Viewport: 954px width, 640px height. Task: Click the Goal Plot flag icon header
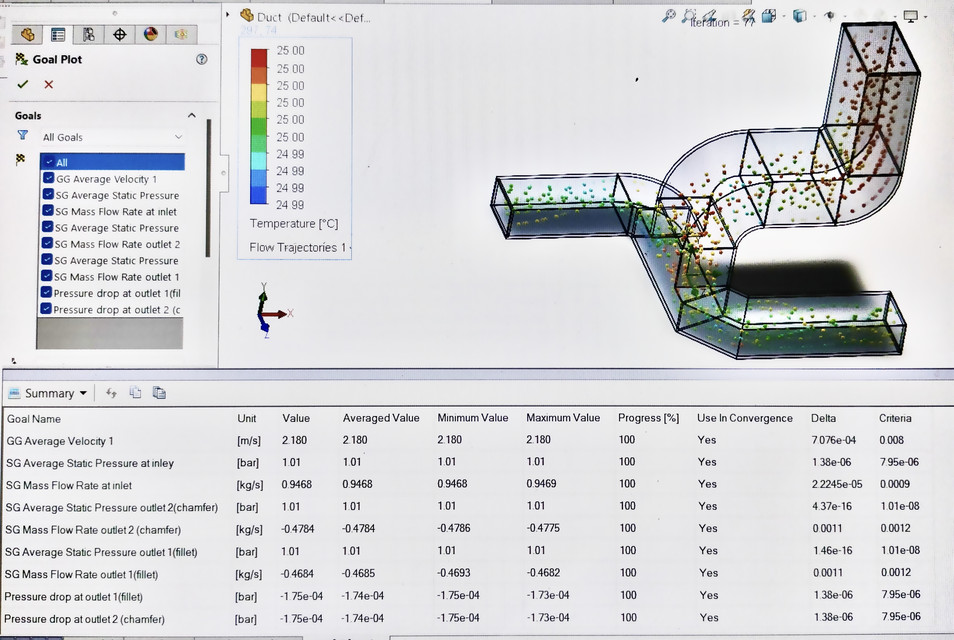point(20,59)
